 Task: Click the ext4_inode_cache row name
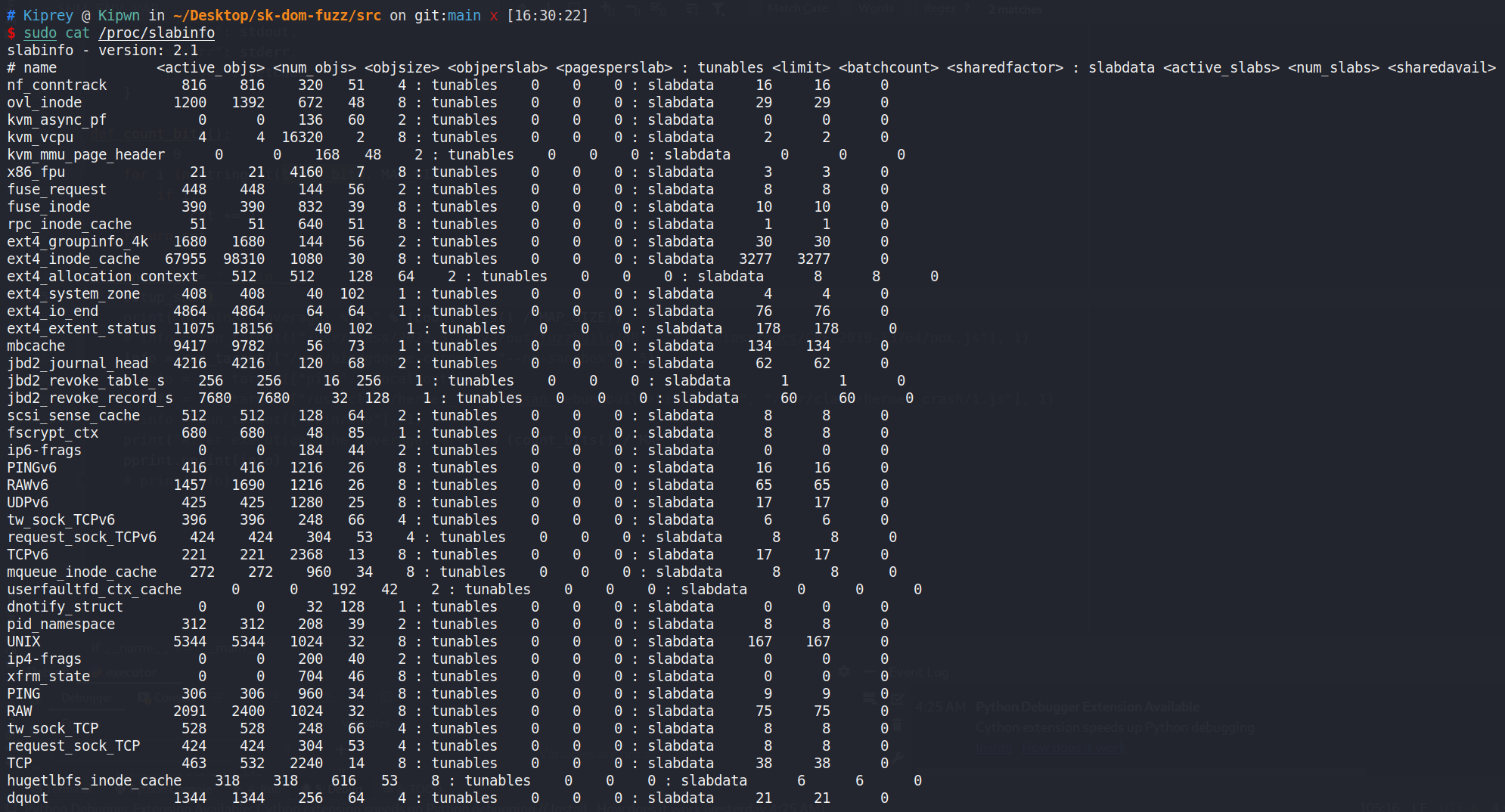[x=73, y=259]
